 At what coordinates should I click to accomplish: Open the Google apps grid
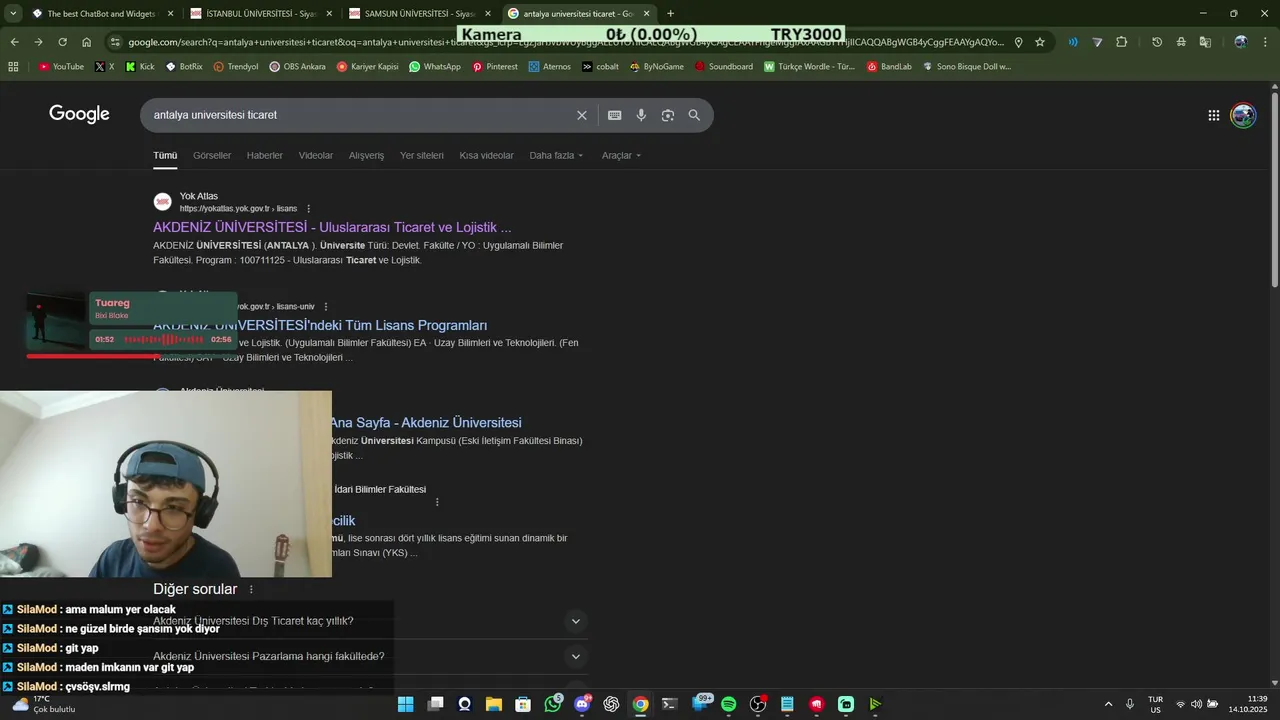pos(1214,115)
